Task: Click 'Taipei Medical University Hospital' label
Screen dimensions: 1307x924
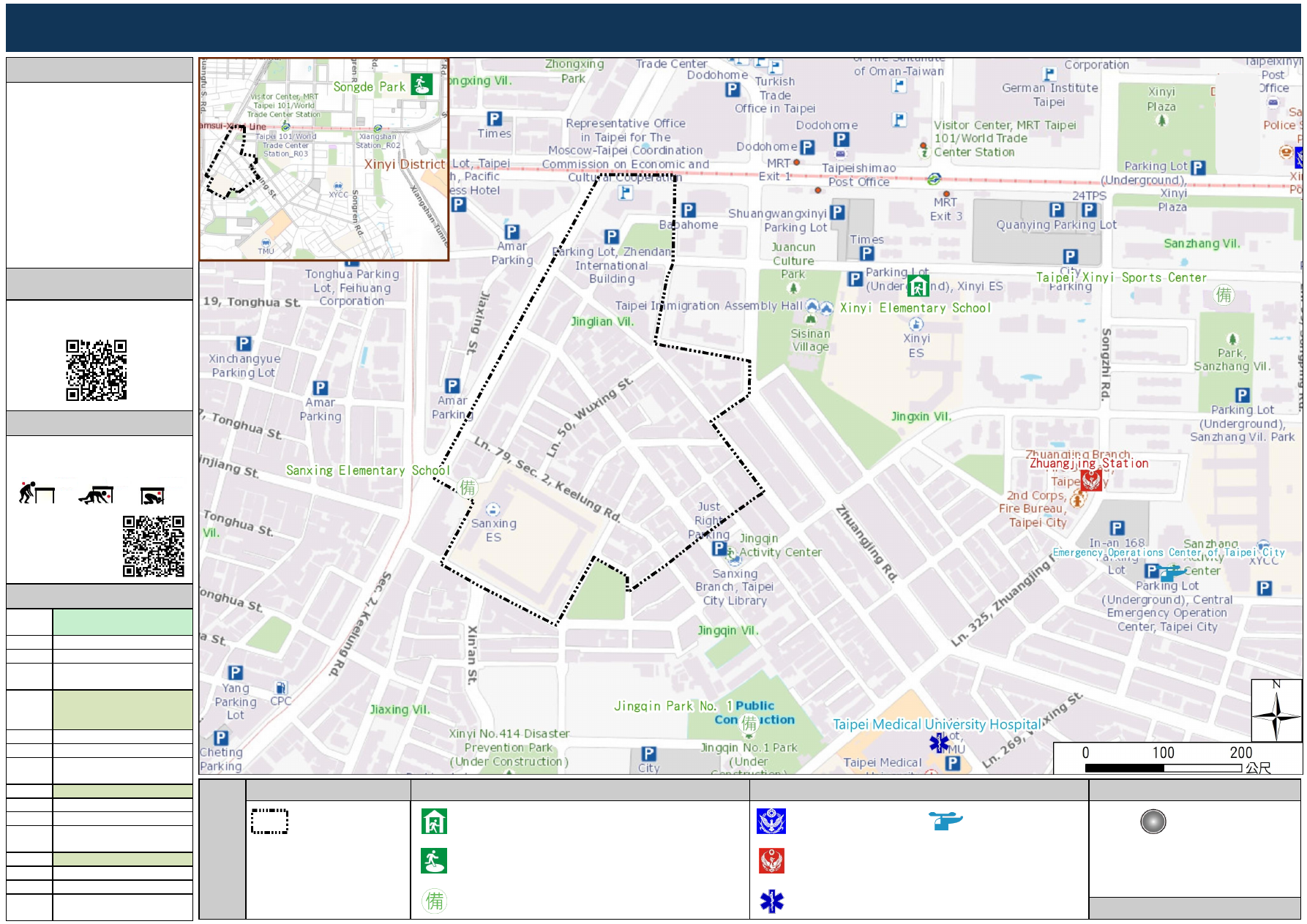Action: click(937, 724)
